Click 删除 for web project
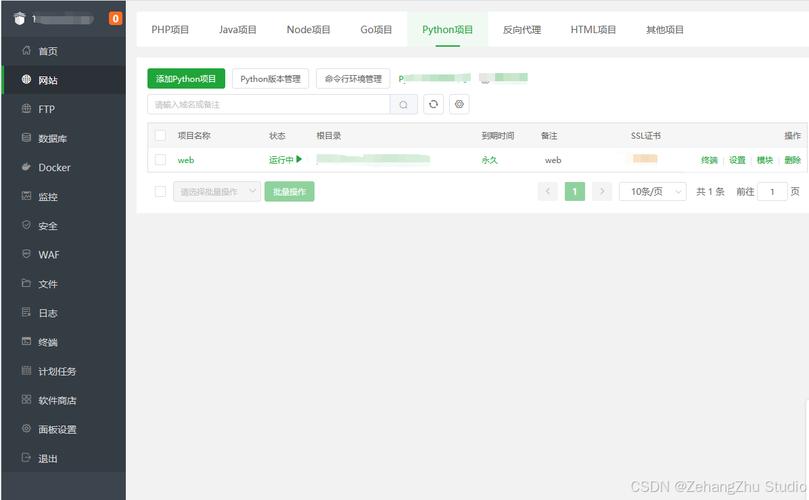 (x=792, y=160)
